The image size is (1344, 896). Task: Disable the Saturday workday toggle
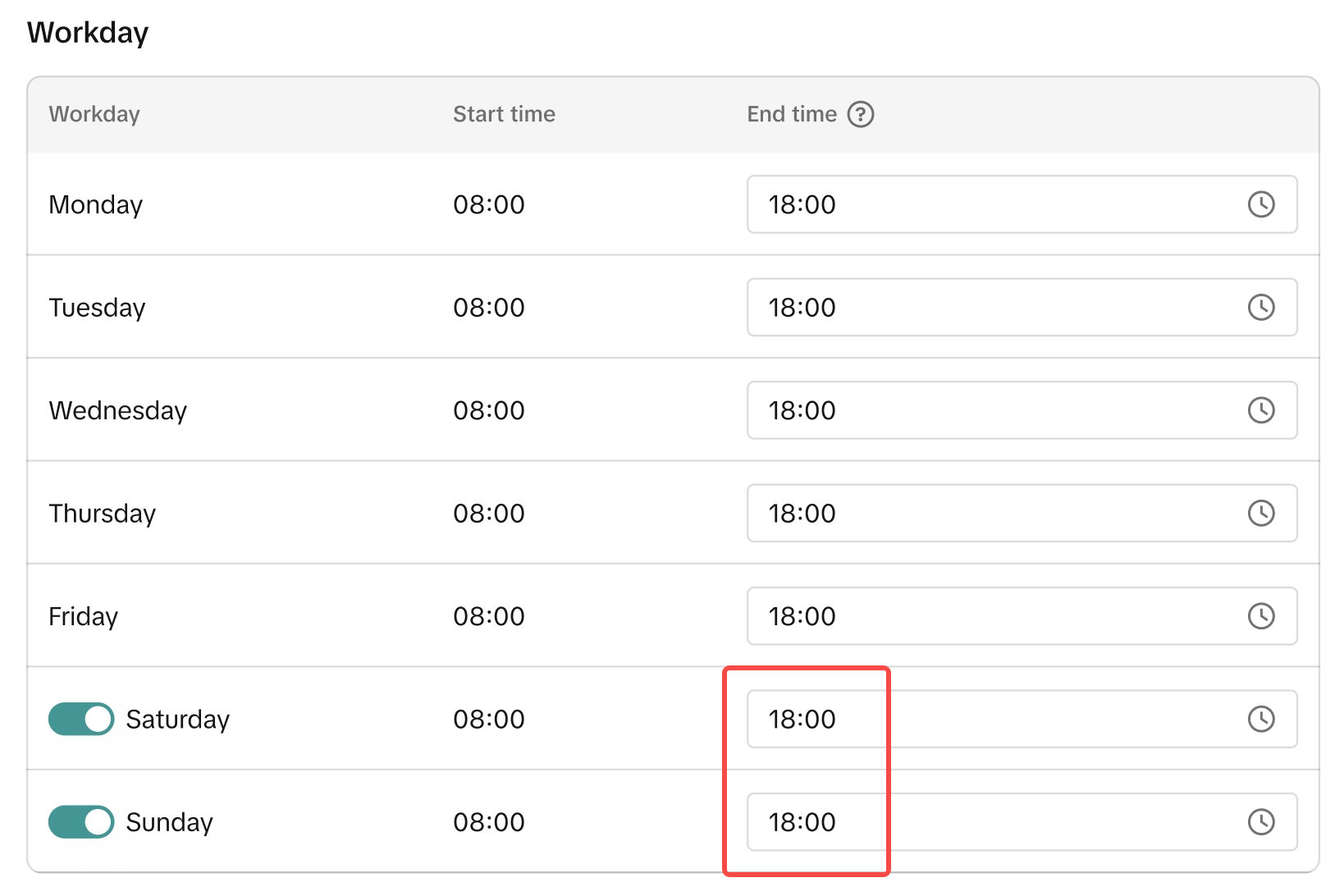click(x=81, y=719)
